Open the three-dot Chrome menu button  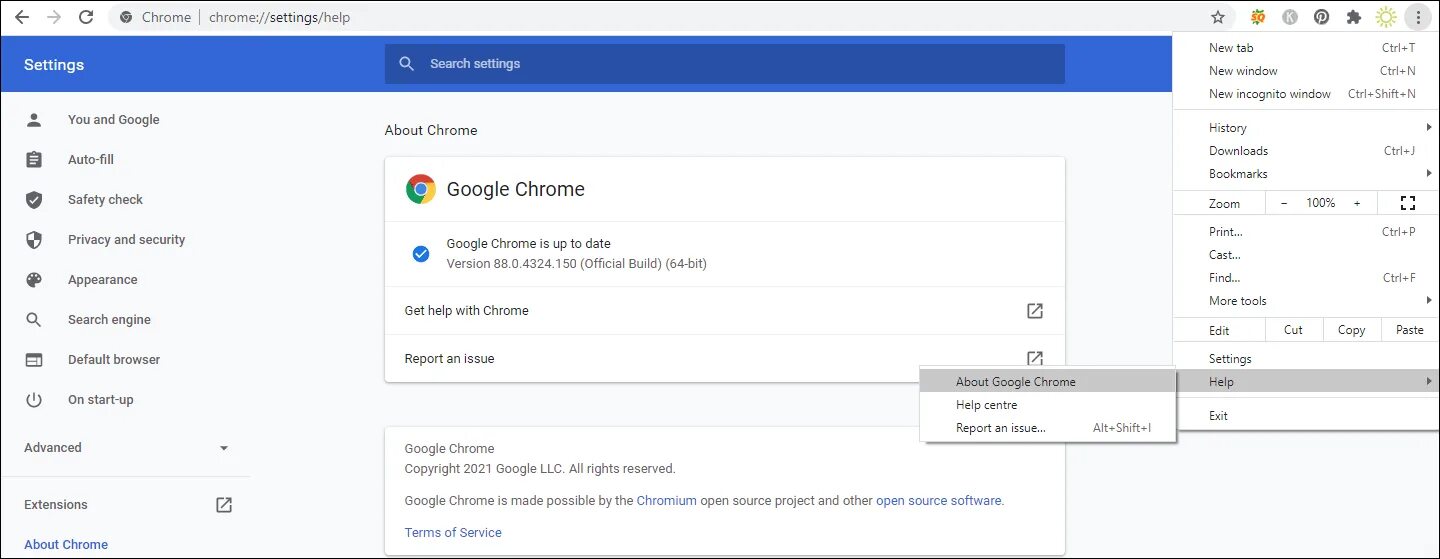(1418, 17)
